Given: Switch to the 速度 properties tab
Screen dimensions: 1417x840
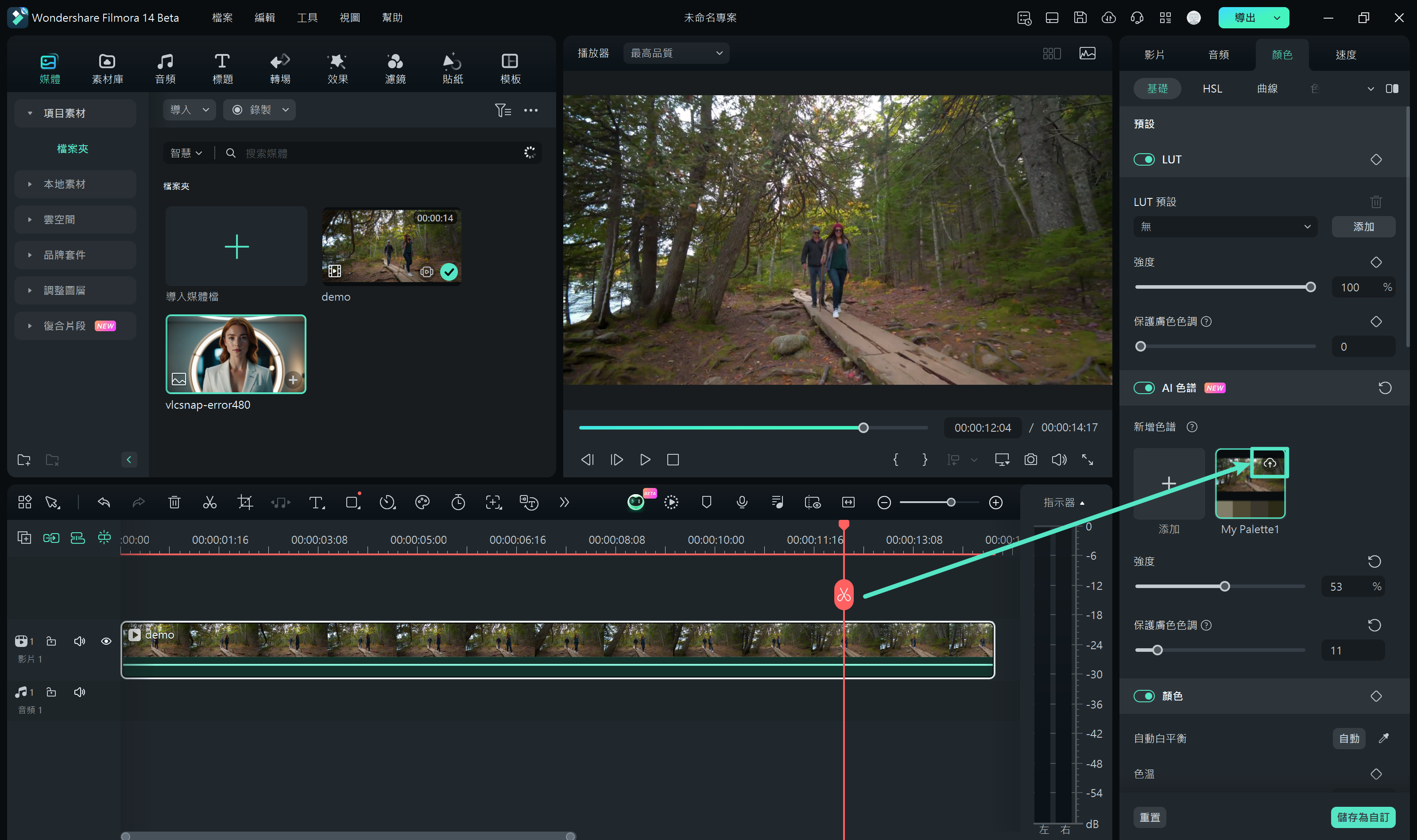Looking at the screenshot, I should coord(1346,54).
